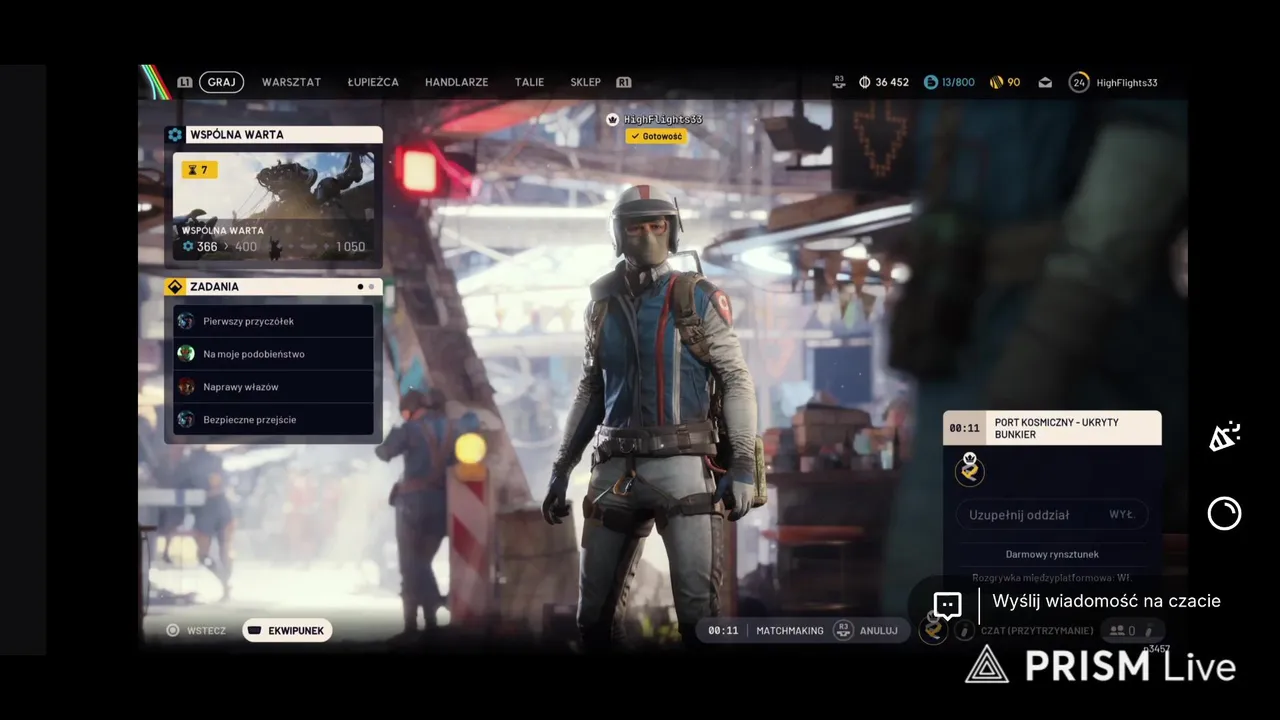
Task: Click the Gotowość ready status badge
Action: point(656,136)
